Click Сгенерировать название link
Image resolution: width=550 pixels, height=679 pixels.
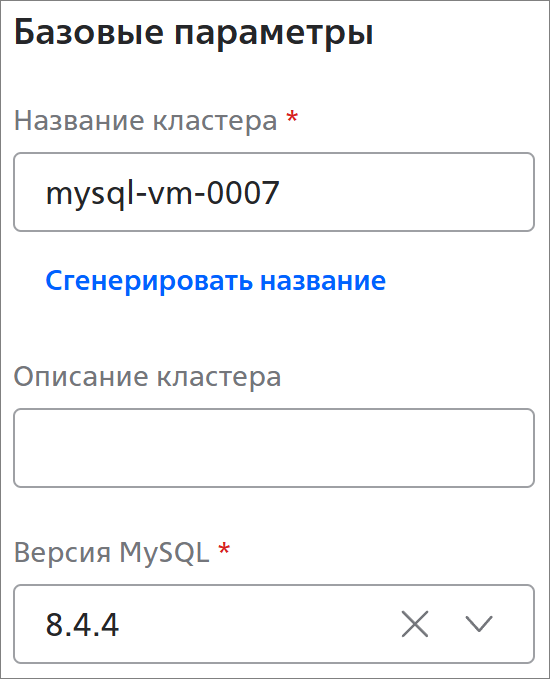click(216, 281)
